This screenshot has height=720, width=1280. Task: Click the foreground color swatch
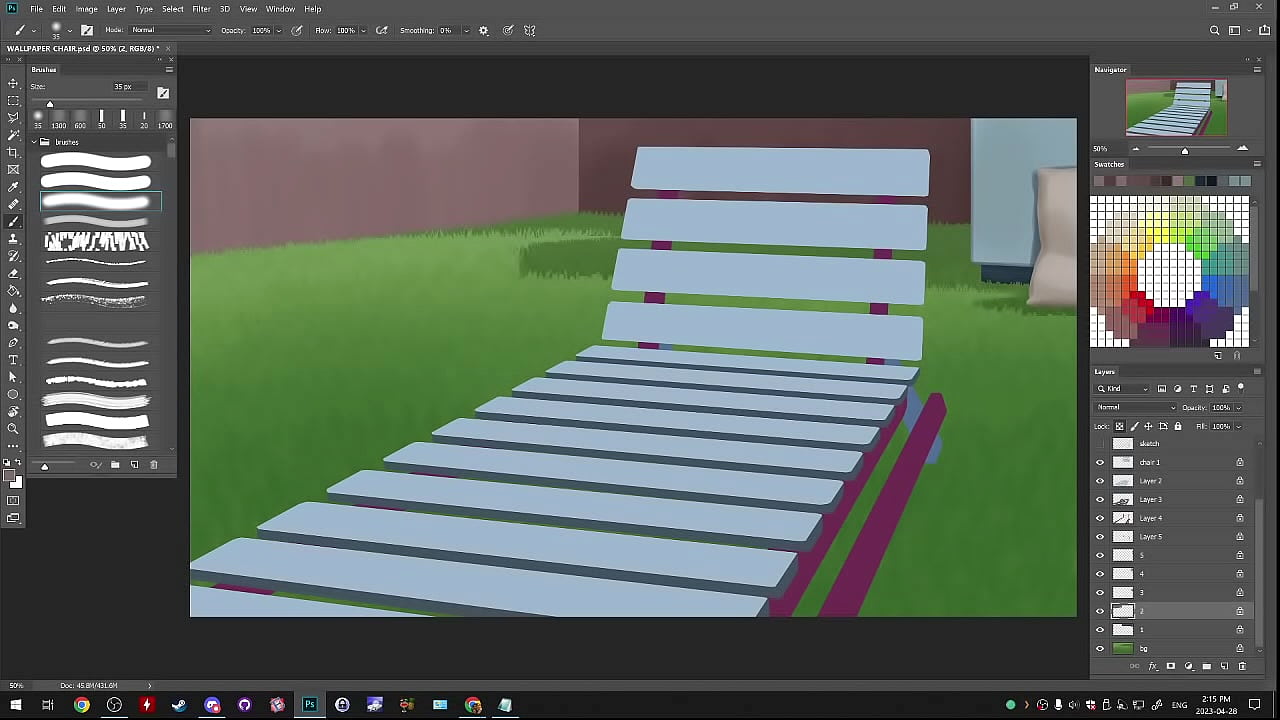coord(9,476)
